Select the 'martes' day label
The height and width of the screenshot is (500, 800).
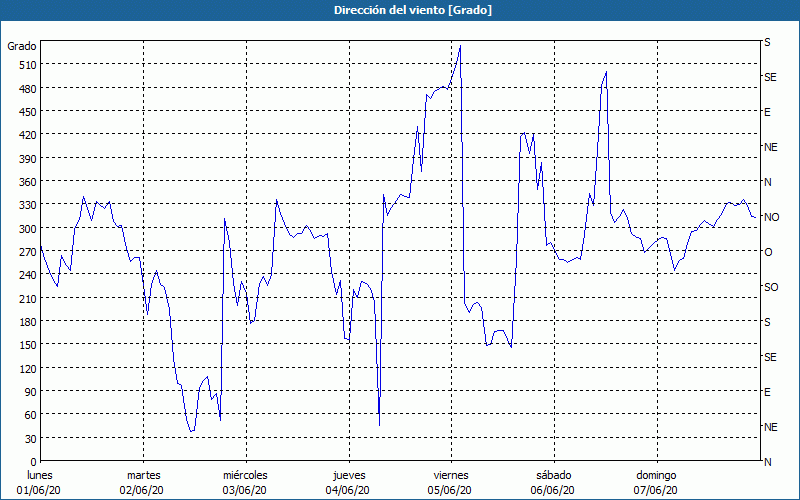(144, 476)
